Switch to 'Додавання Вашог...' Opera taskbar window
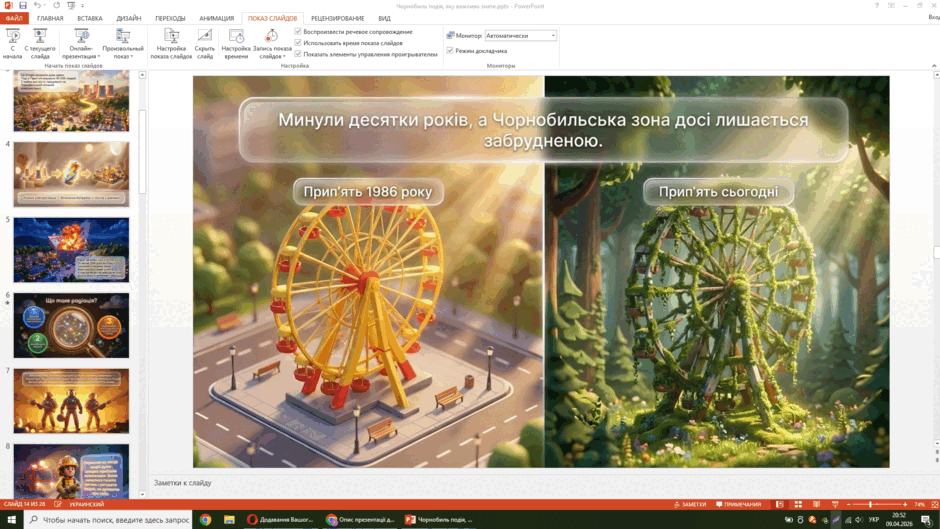The image size is (940, 529). (280, 519)
